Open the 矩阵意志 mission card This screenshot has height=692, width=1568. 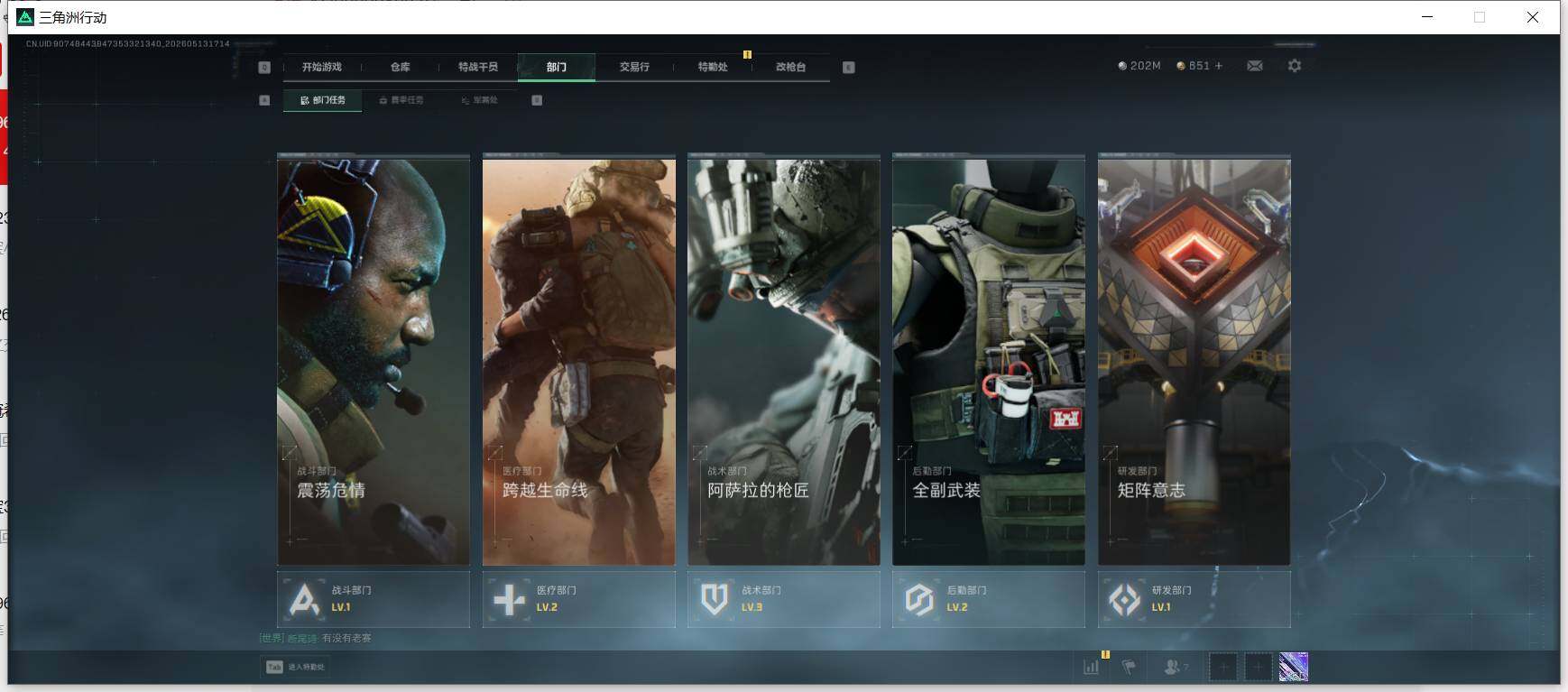click(1194, 361)
